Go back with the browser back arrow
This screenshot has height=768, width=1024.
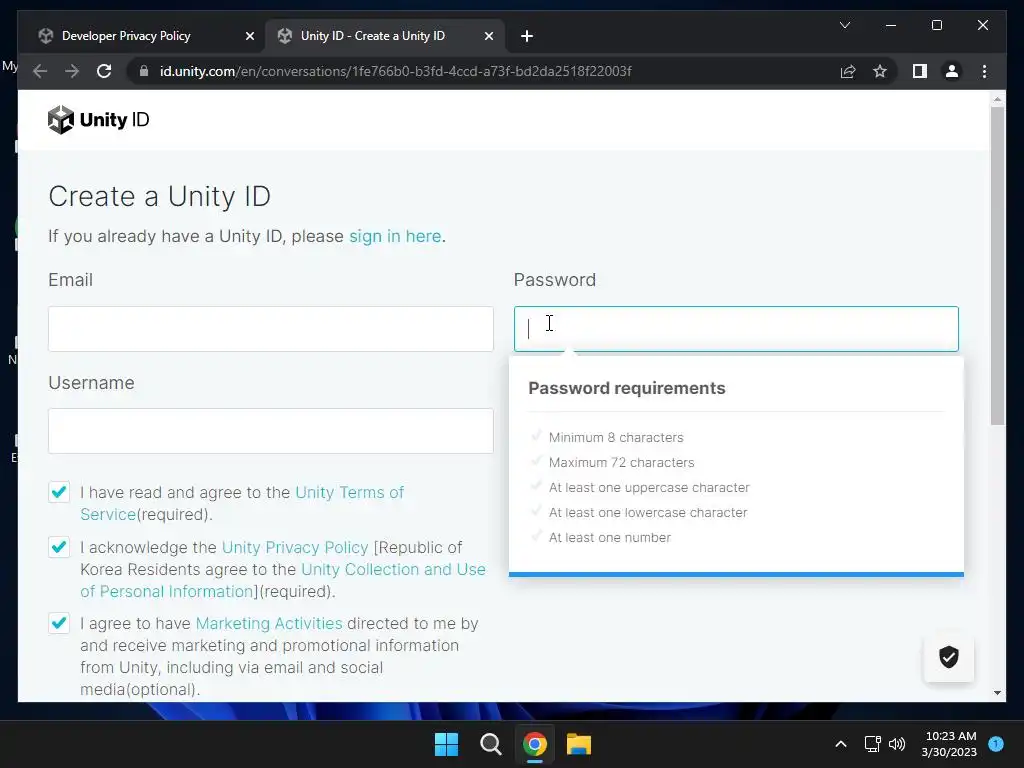pos(40,71)
